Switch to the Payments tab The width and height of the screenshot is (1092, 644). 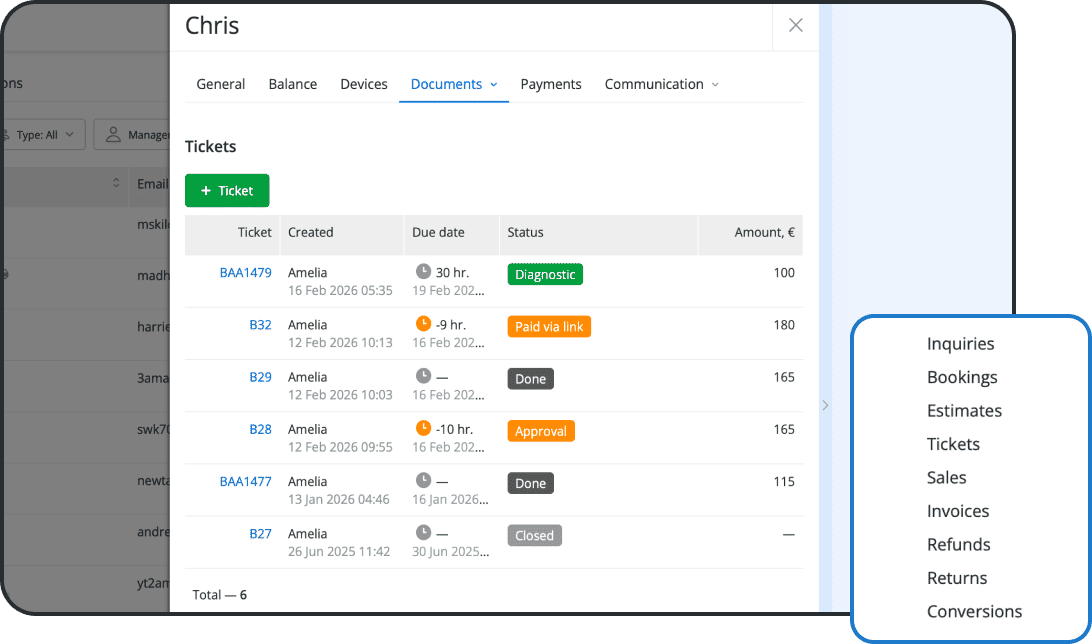coord(550,85)
